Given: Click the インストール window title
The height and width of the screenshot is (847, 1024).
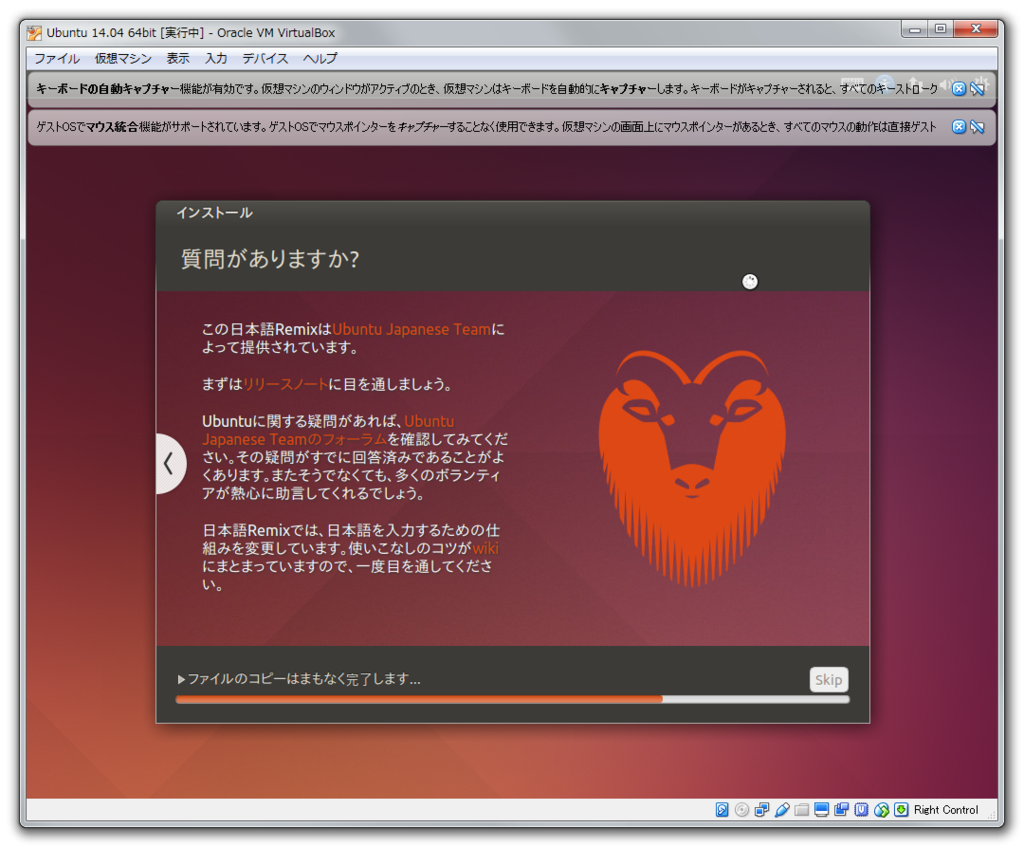Looking at the screenshot, I should (x=214, y=213).
